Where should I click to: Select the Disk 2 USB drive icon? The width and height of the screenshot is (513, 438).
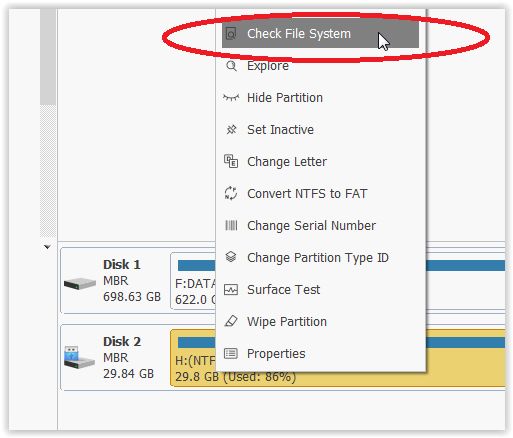click(79, 358)
